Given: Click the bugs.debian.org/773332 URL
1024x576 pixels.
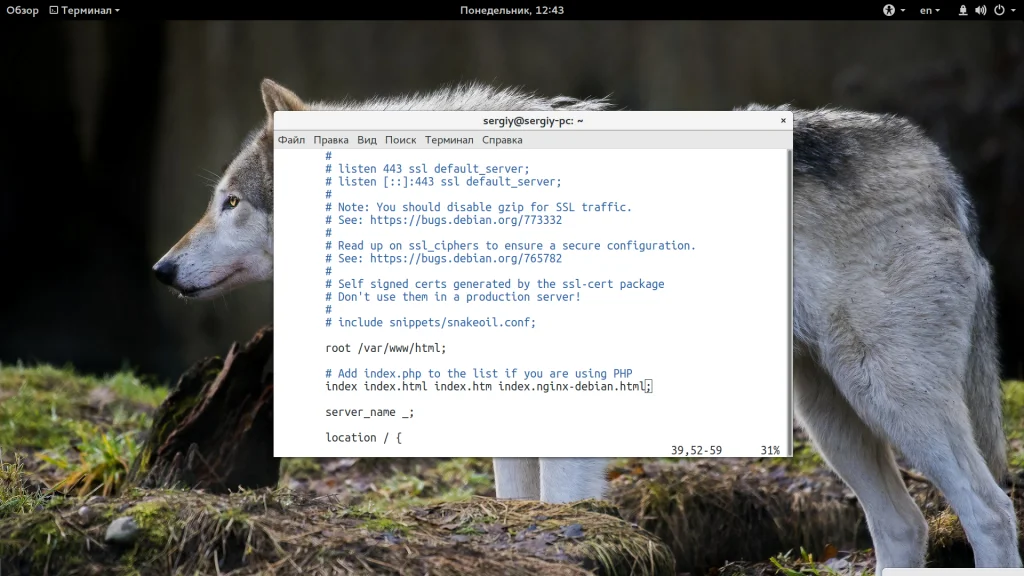Looking at the screenshot, I should coord(466,220).
